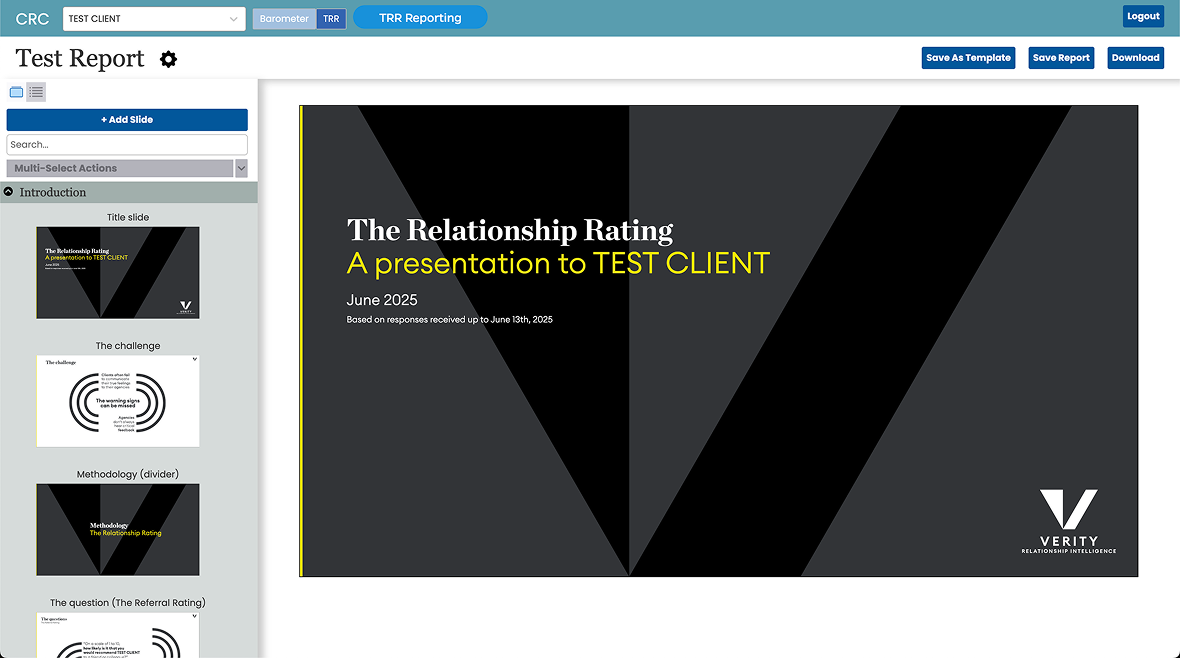Screen dimensions: 1180x658
Task: Click 'Title slide' label
Action: coord(128,217)
